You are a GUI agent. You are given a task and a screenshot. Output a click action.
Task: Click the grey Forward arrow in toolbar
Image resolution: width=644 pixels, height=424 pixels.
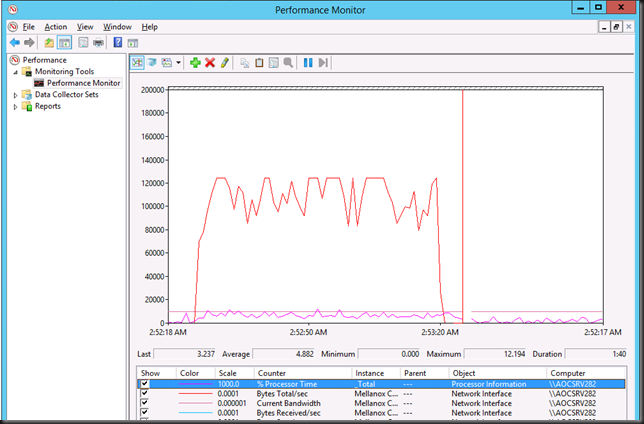(29, 42)
